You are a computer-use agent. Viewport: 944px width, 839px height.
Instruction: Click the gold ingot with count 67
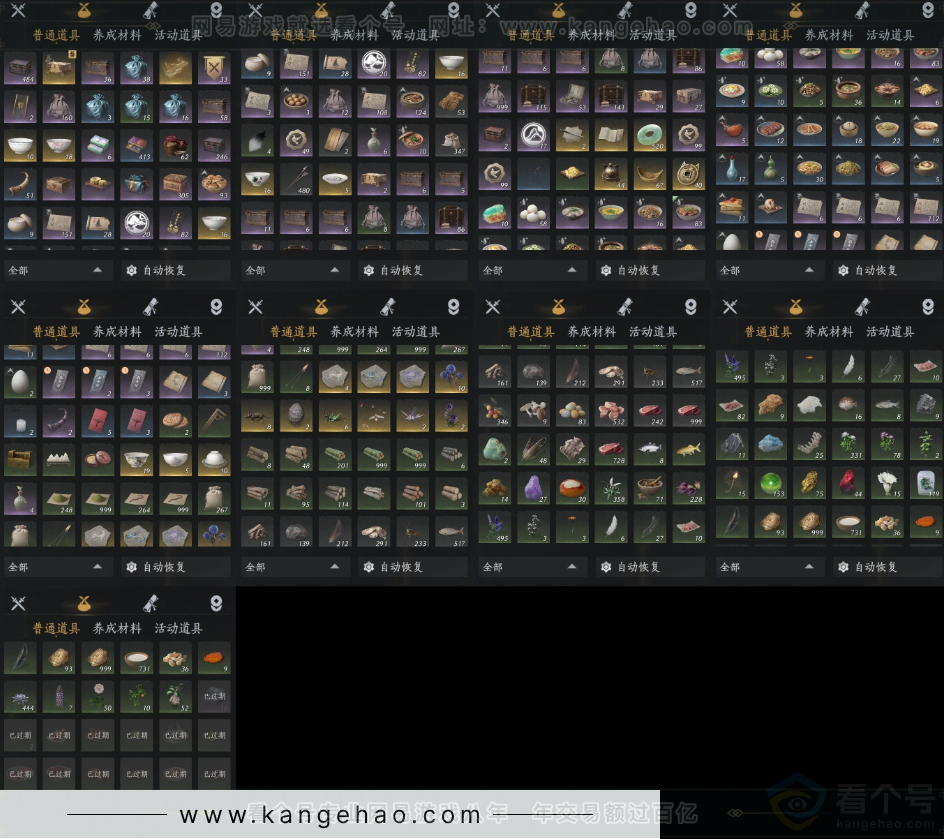650,175
